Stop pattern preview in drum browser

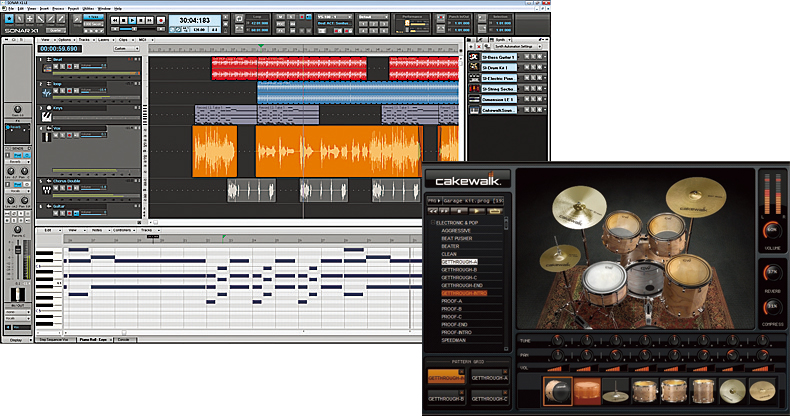coord(459,211)
